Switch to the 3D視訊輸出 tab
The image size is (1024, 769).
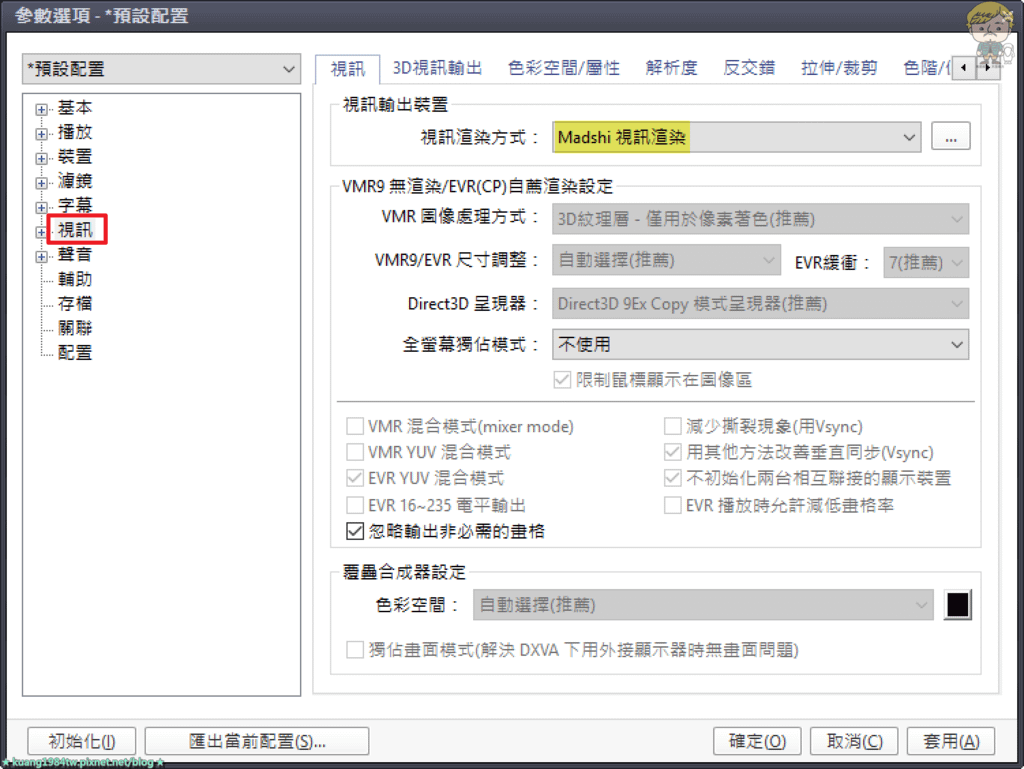(437, 68)
